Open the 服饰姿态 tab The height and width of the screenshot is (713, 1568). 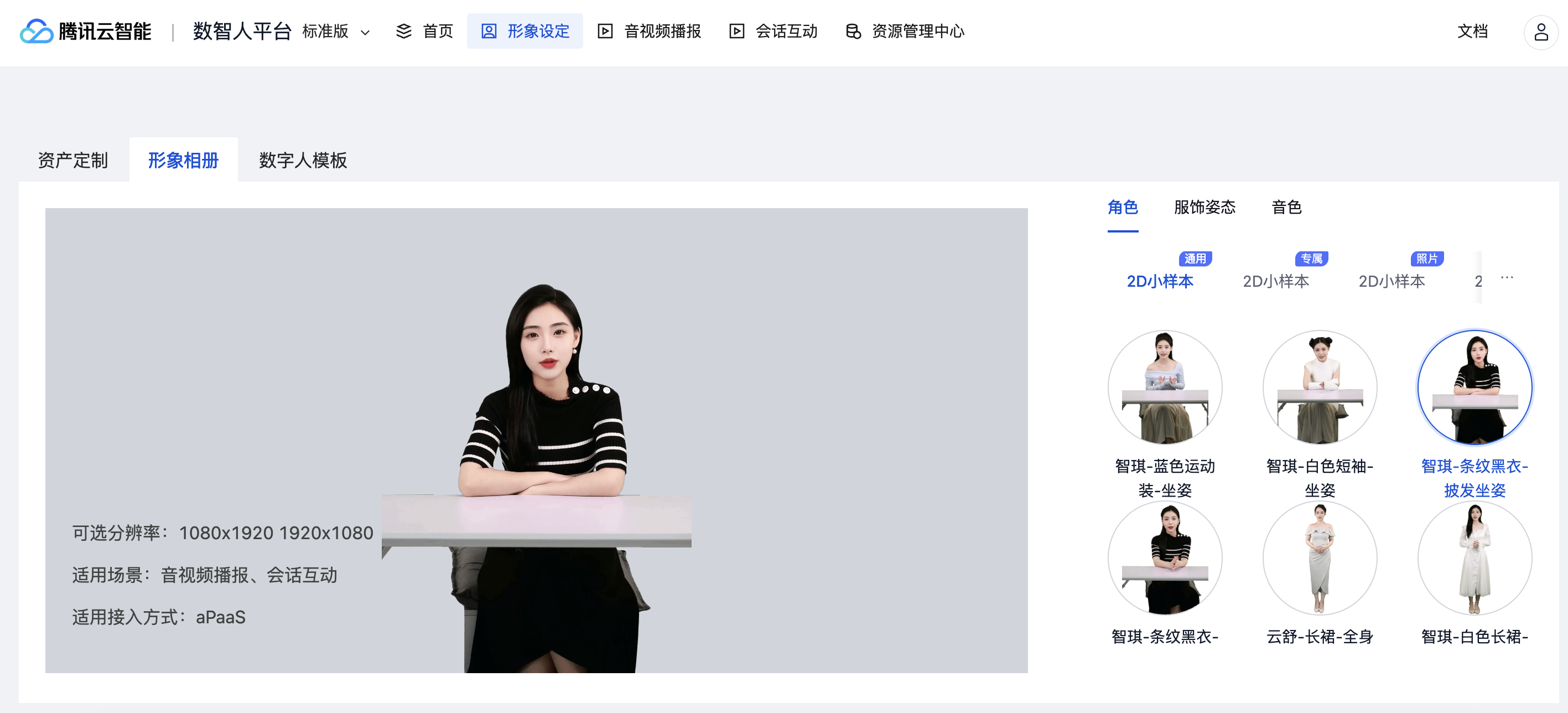[1204, 207]
